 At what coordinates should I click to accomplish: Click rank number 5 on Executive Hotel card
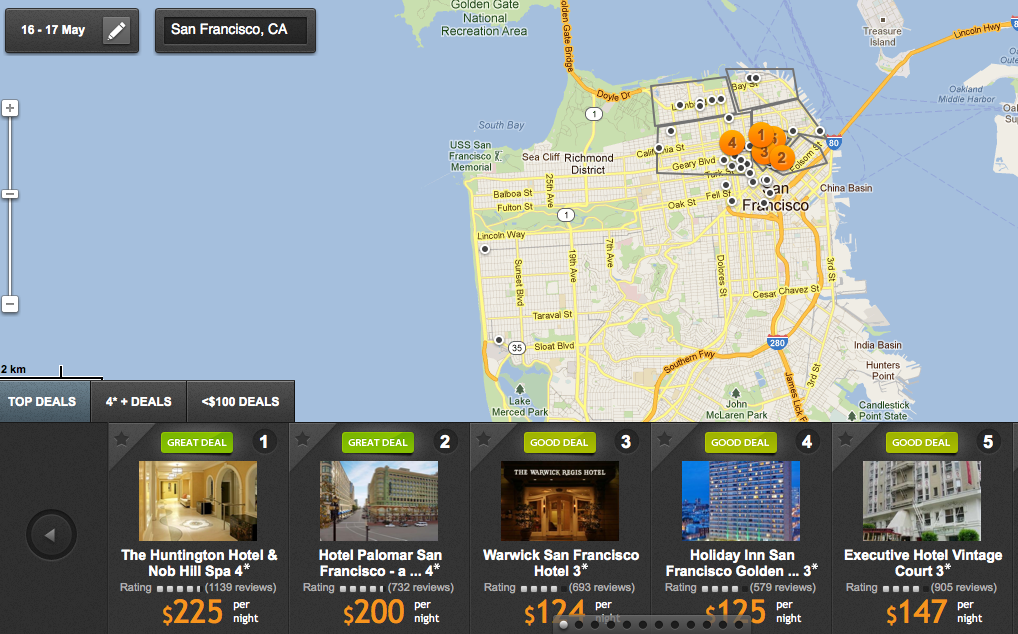[x=988, y=442]
